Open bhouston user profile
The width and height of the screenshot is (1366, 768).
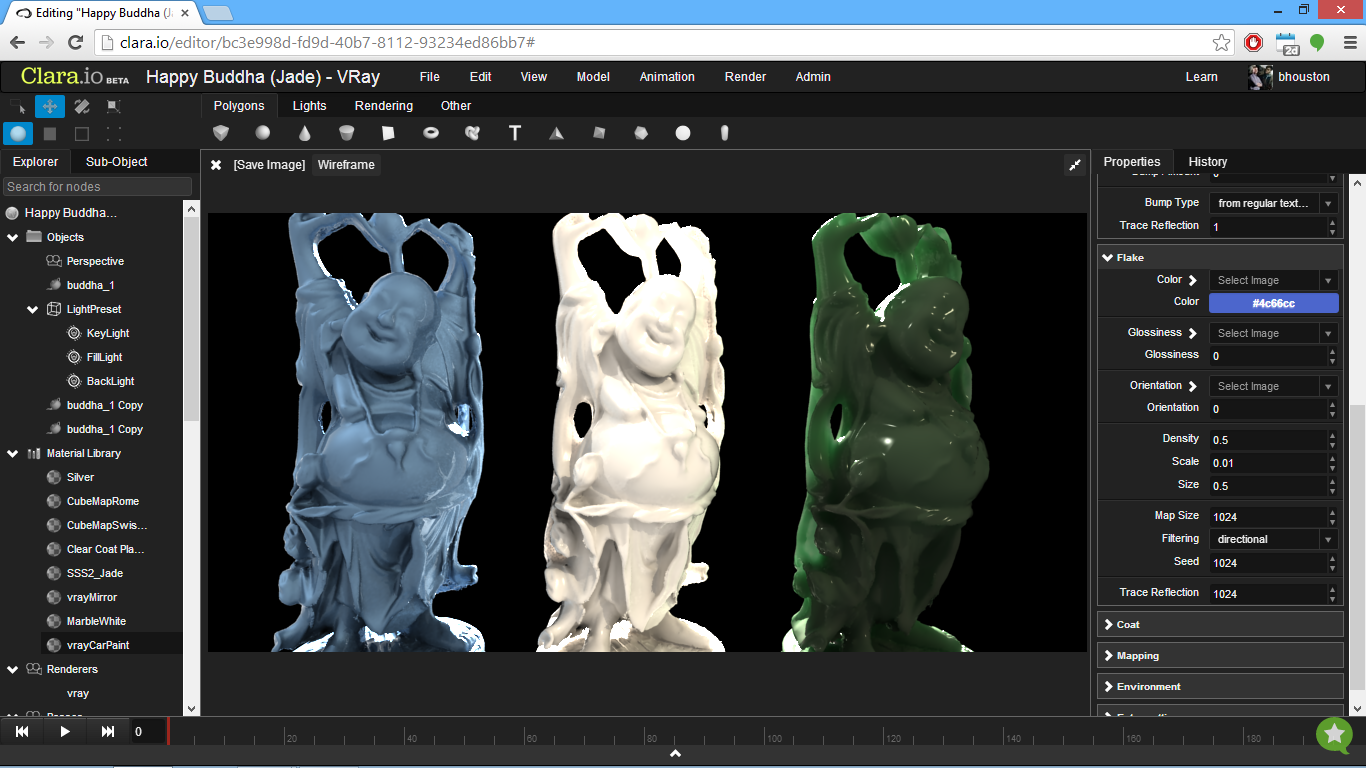pos(1290,77)
